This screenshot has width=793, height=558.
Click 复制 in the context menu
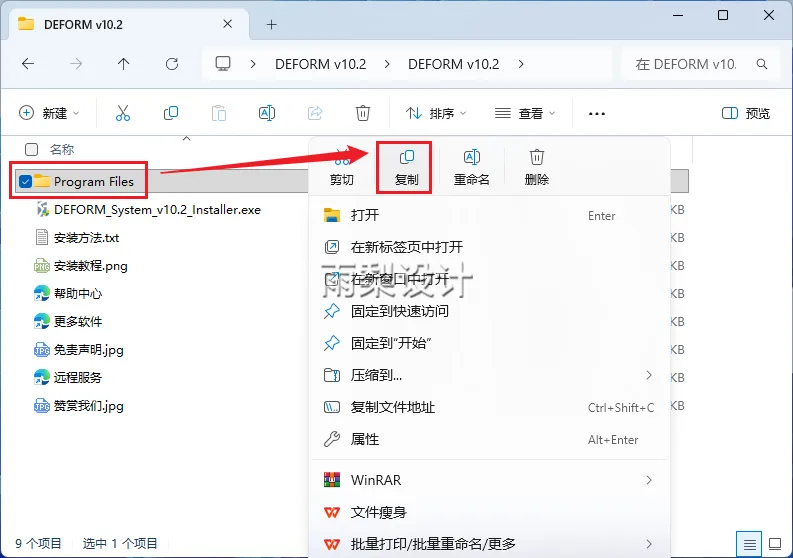(406, 167)
